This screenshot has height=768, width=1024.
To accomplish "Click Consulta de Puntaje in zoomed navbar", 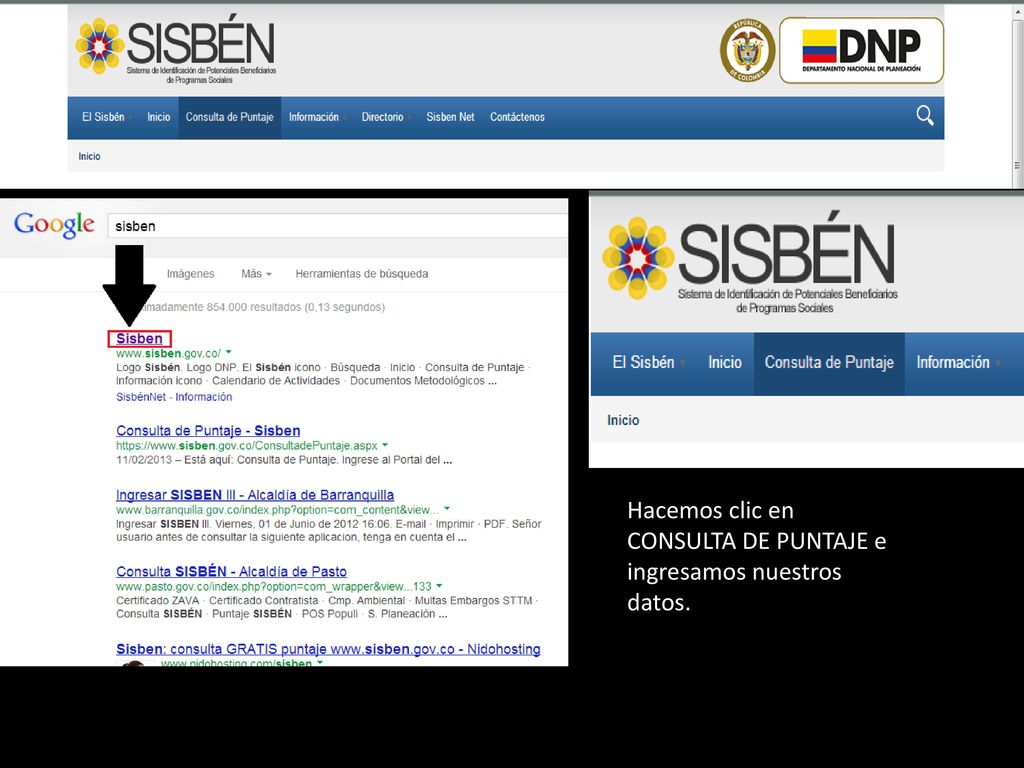I will (829, 362).
